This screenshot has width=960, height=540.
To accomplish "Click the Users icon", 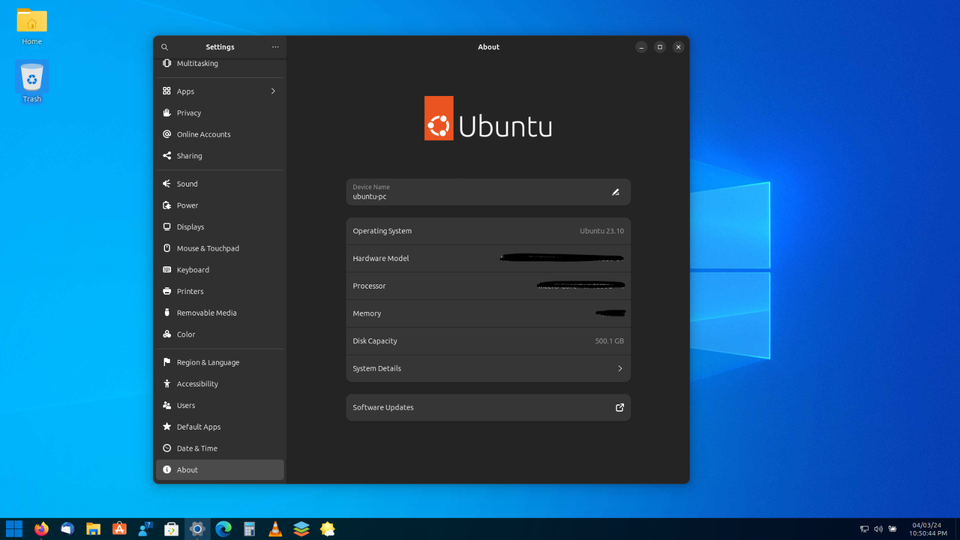I will pyautogui.click(x=167, y=405).
